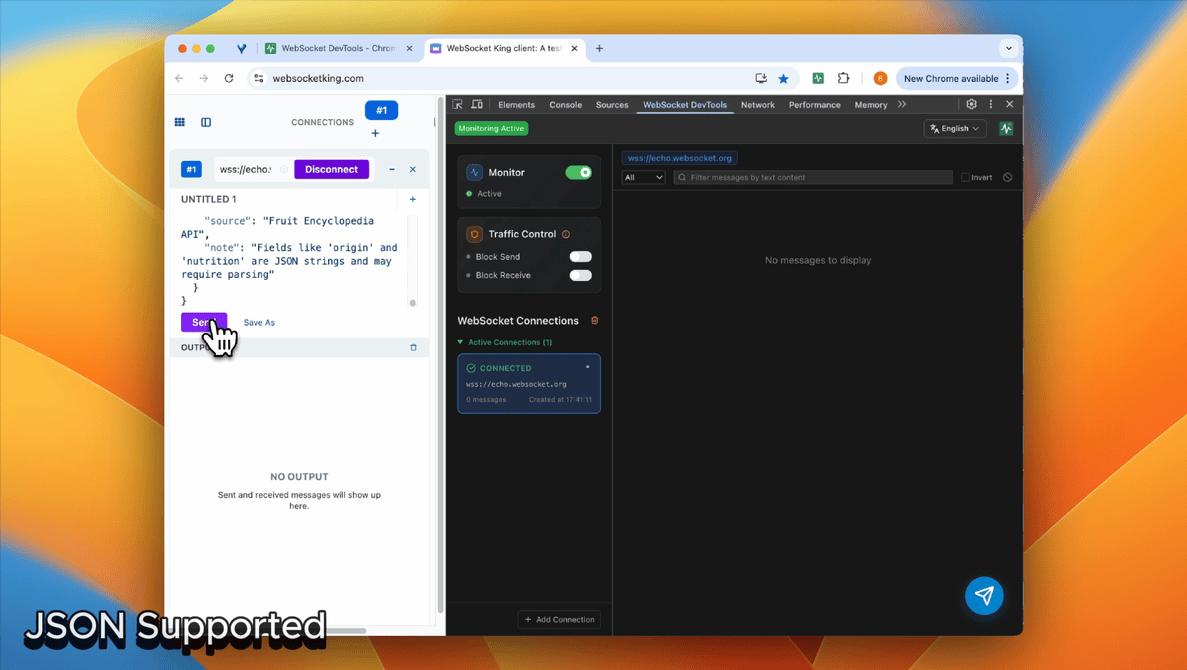Viewport: 1187px width, 670px height.
Task: Clear the output panel via its trash icon
Action: tap(412, 347)
